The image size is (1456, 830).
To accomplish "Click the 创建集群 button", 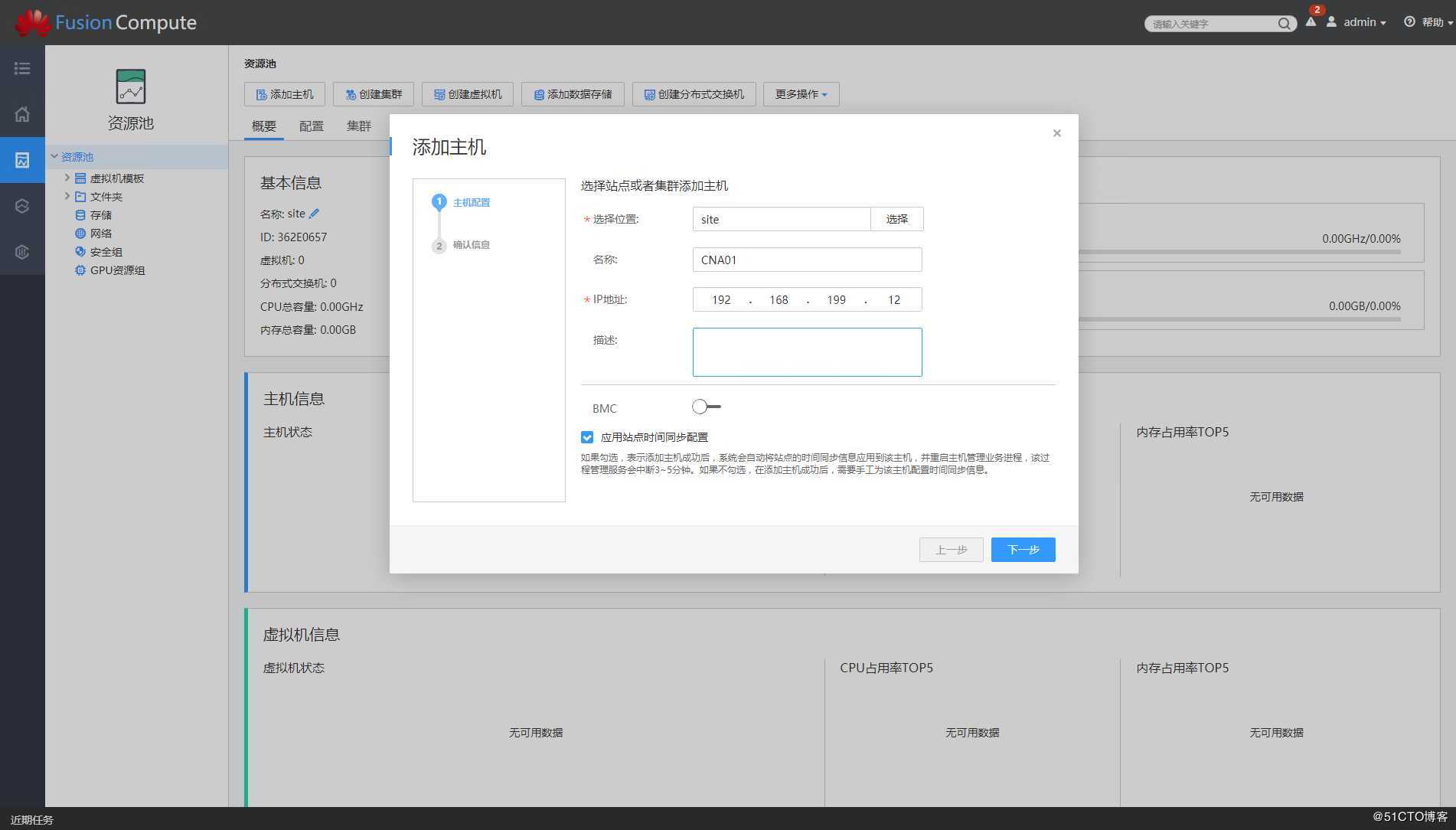I will [x=374, y=94].
